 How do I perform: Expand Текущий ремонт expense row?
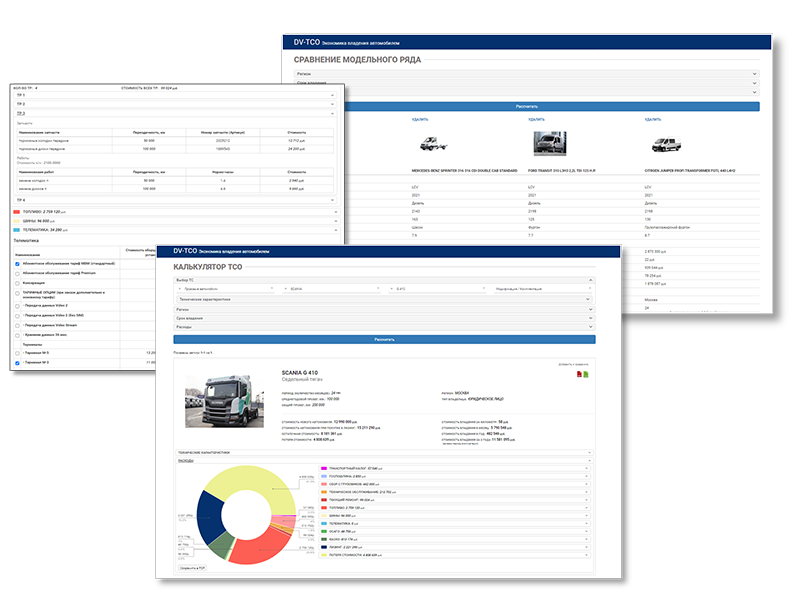(x=455, y=500)
